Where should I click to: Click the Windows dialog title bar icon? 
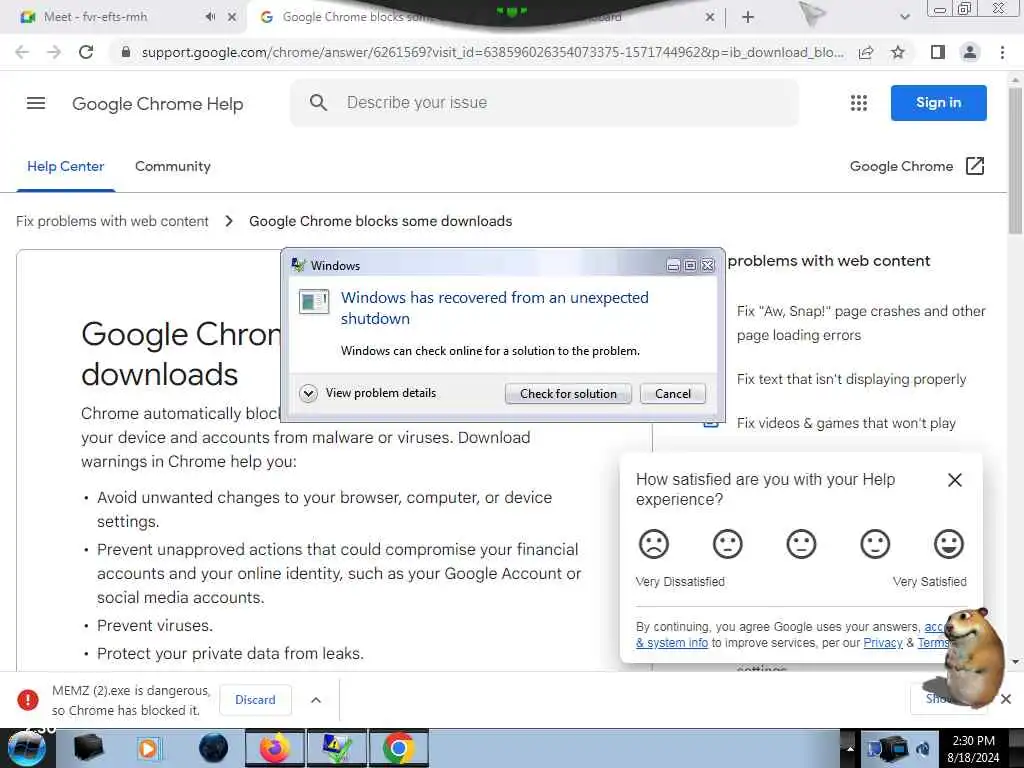coord(298,264)
